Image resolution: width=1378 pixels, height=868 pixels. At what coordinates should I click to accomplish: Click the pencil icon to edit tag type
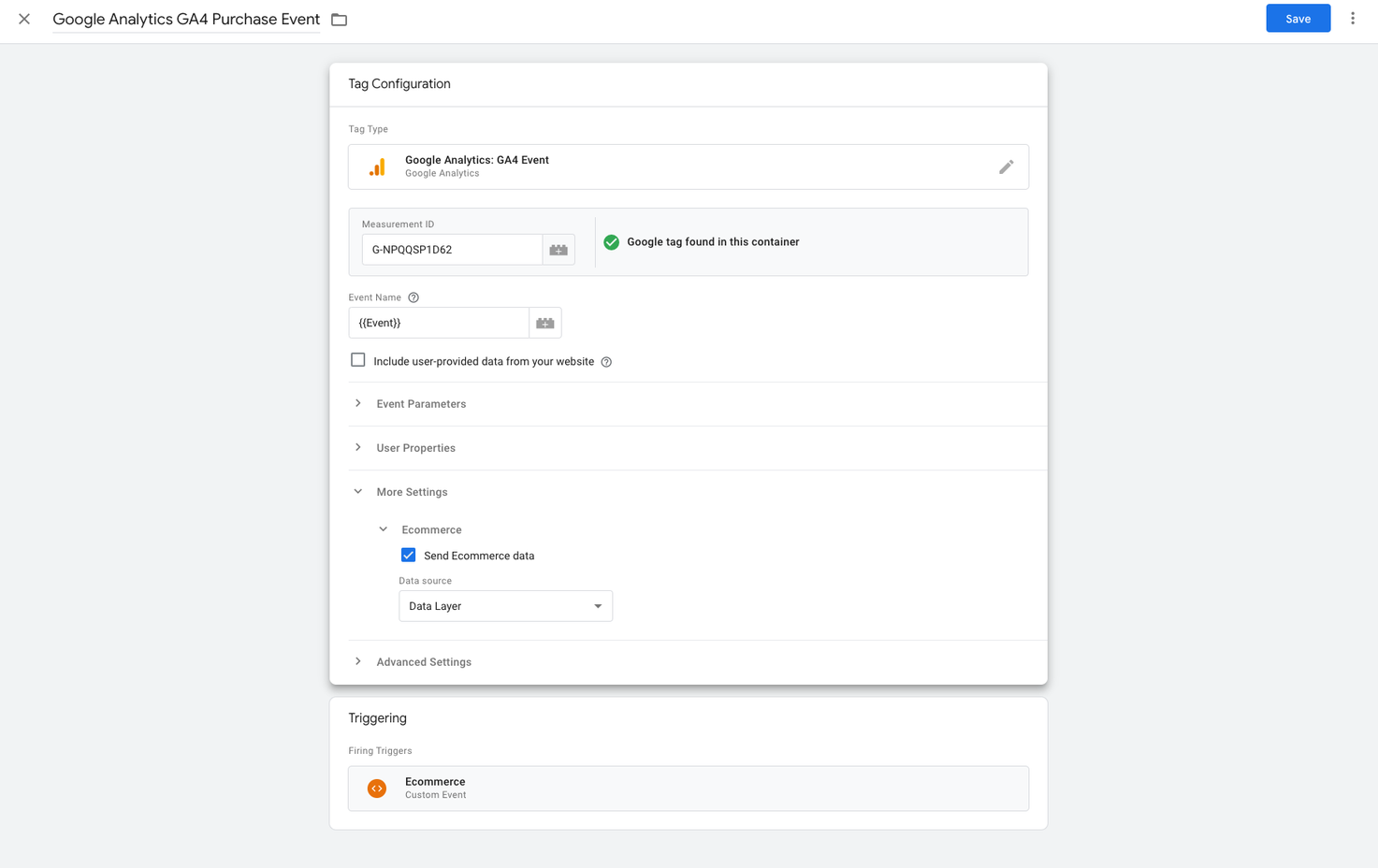click(x=1006, y=166)
